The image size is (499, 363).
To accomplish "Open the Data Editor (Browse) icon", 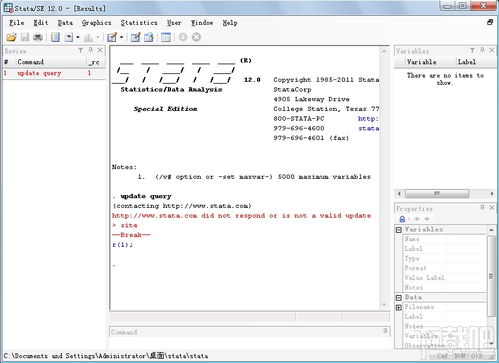I will pyautogui.click(x=149, y=37).
